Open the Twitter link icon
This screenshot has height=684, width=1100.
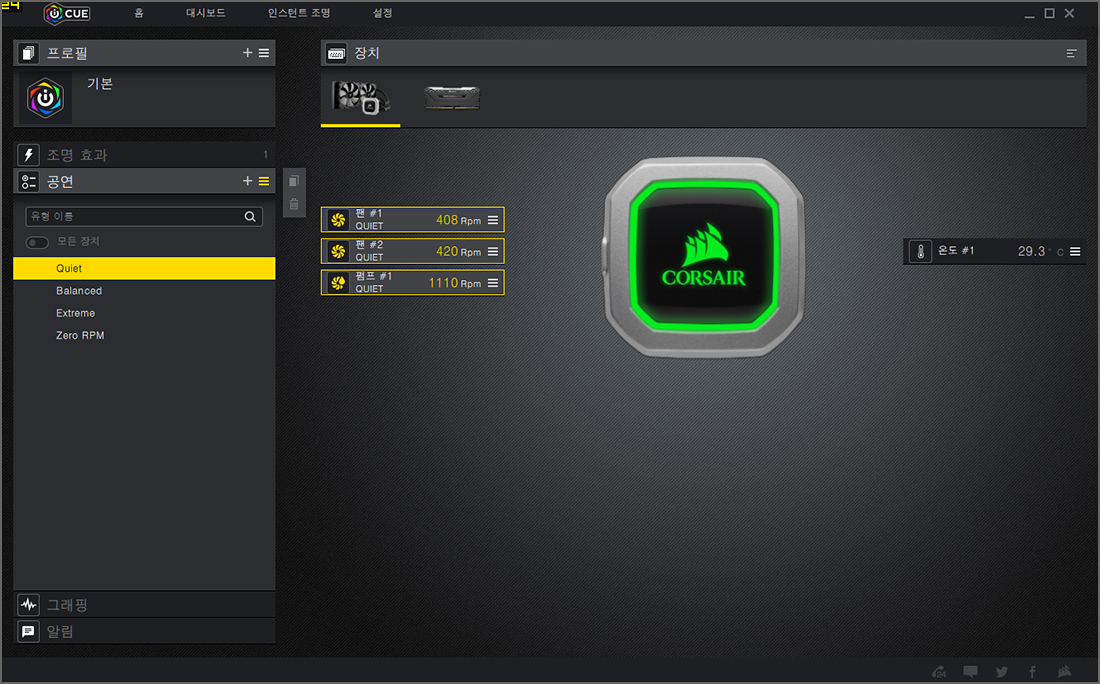(1002, 671)
